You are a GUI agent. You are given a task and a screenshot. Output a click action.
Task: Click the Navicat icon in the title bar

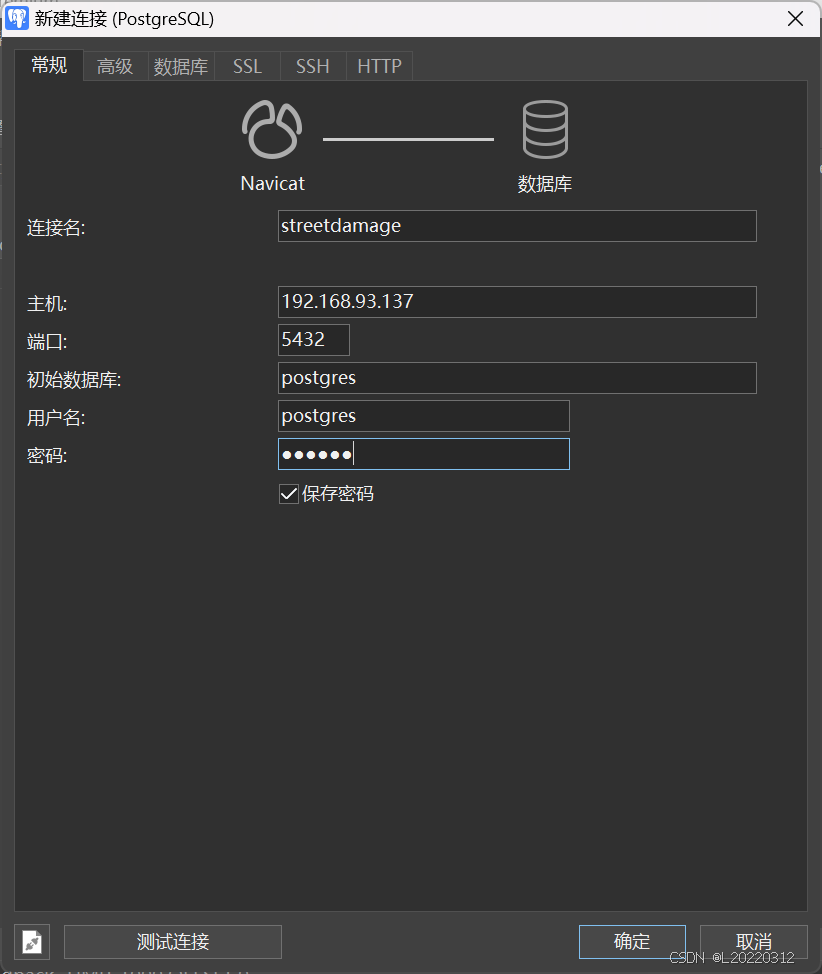pyautogui.click(x=15, y=18)
